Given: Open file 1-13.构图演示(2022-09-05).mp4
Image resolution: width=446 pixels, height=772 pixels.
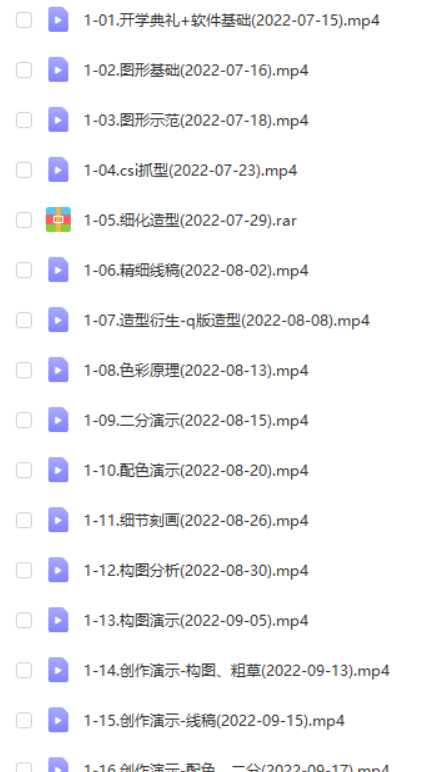Looking at the screenshot, I should (x=196, y=620).
